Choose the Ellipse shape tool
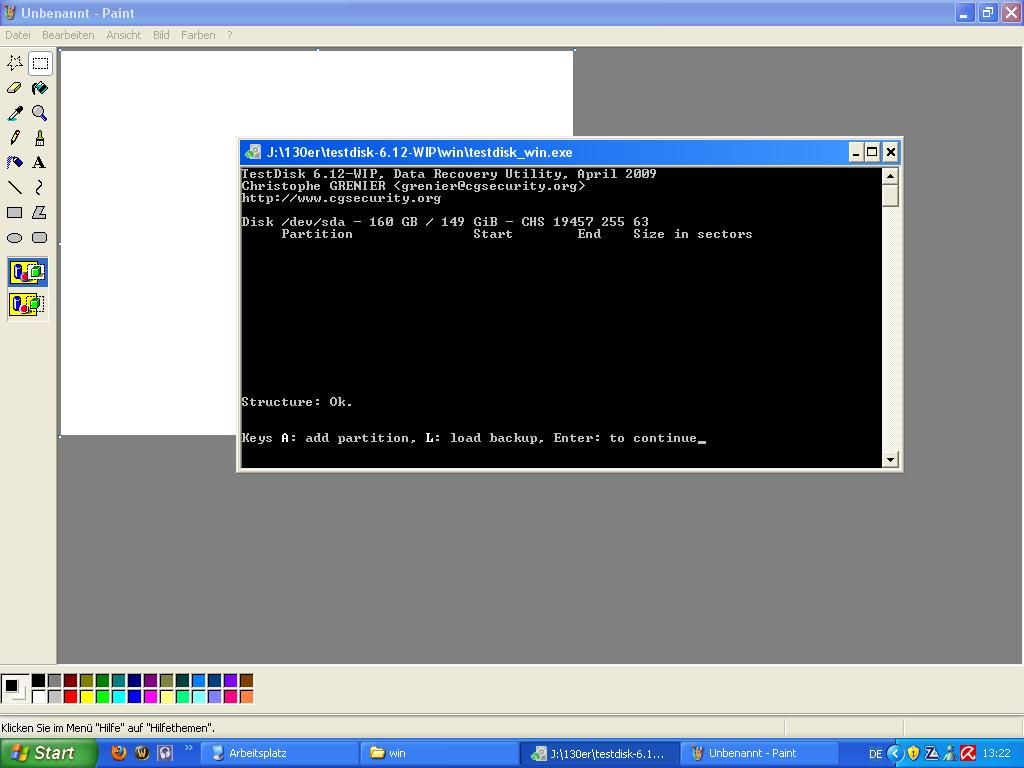 (14, 238)
